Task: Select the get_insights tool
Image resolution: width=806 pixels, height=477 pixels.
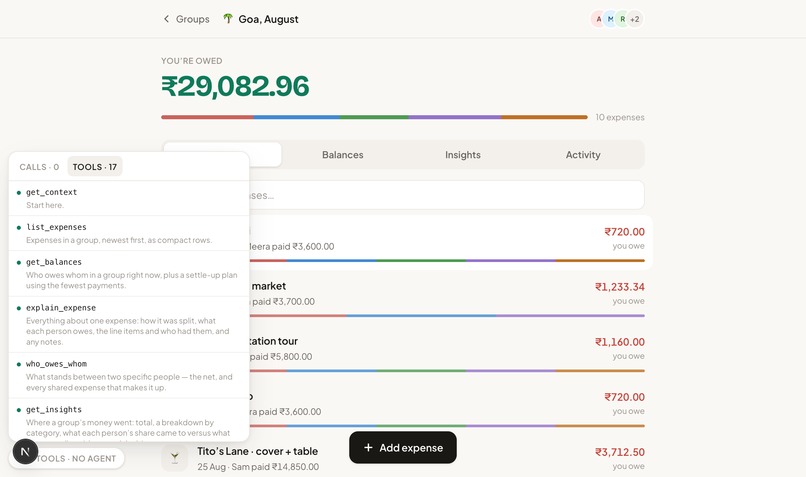Action: [129, 419]
